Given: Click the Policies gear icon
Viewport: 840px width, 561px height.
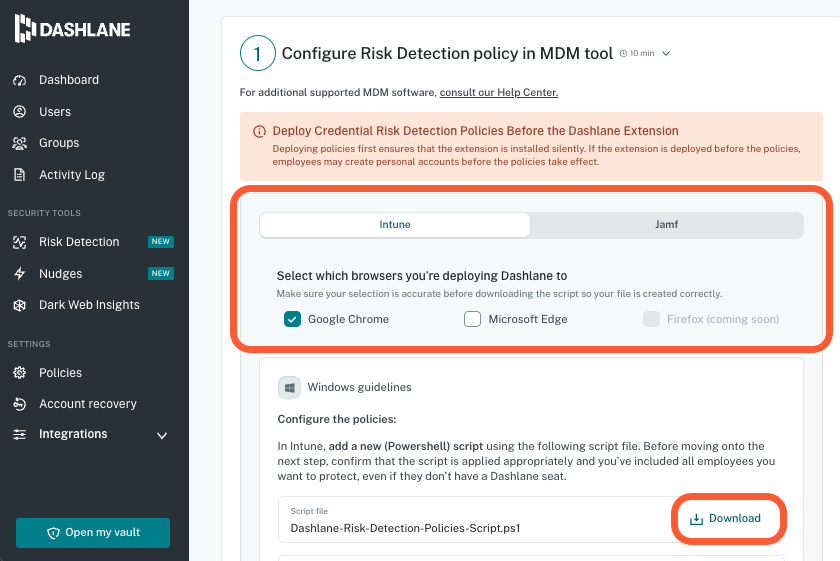Looking at the screenshot, I should (x=20, y=372).
